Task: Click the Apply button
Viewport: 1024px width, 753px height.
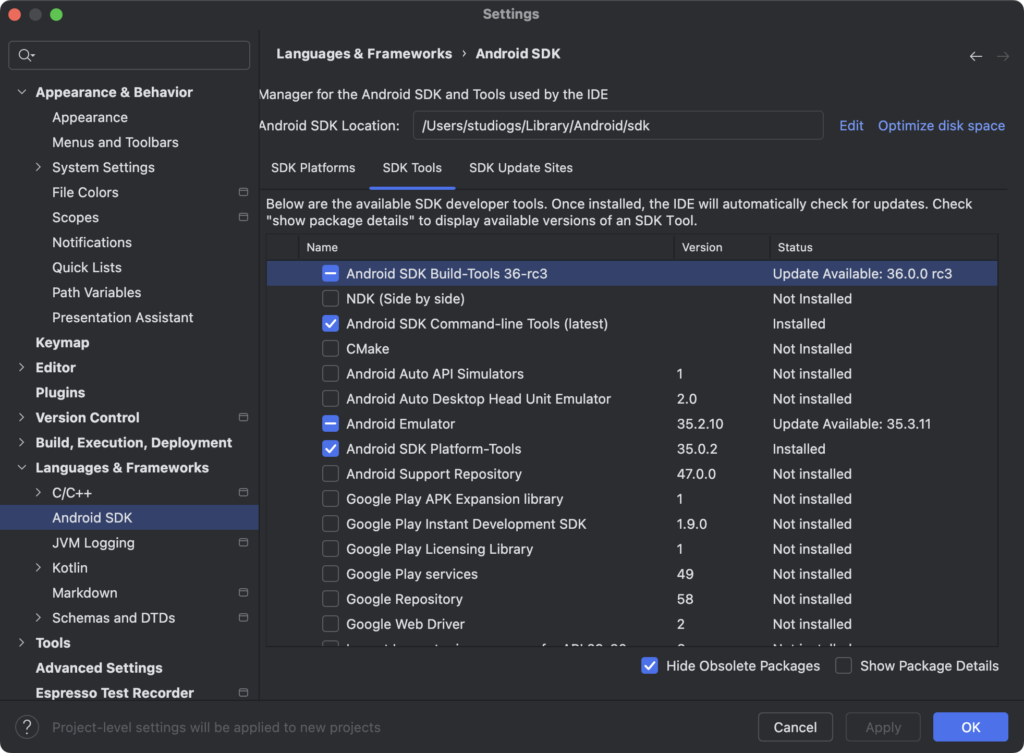Action: click(883, 727)
